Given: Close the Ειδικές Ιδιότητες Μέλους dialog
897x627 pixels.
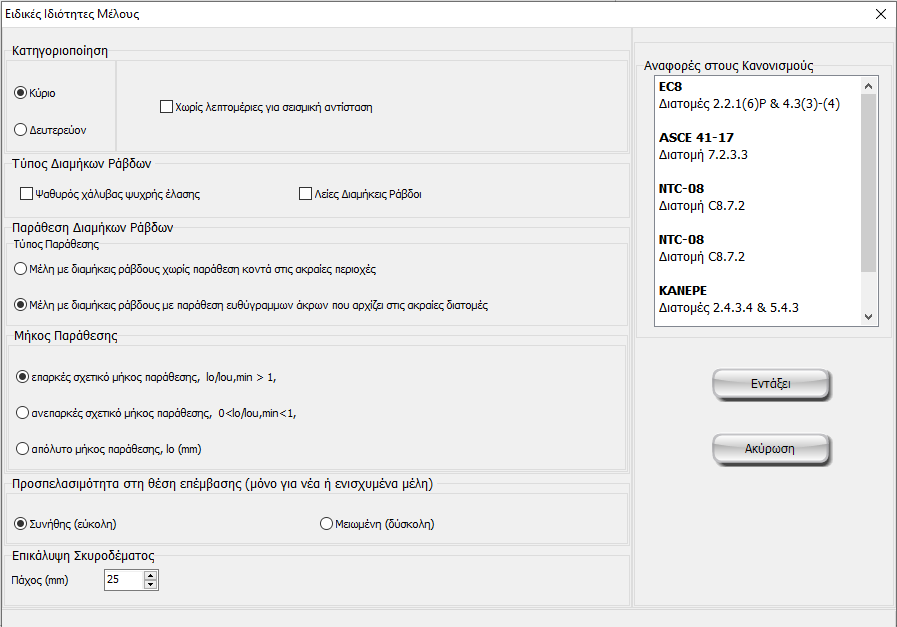Looking at the screenshot, I should pyautogui.click(x=880, y=14).
